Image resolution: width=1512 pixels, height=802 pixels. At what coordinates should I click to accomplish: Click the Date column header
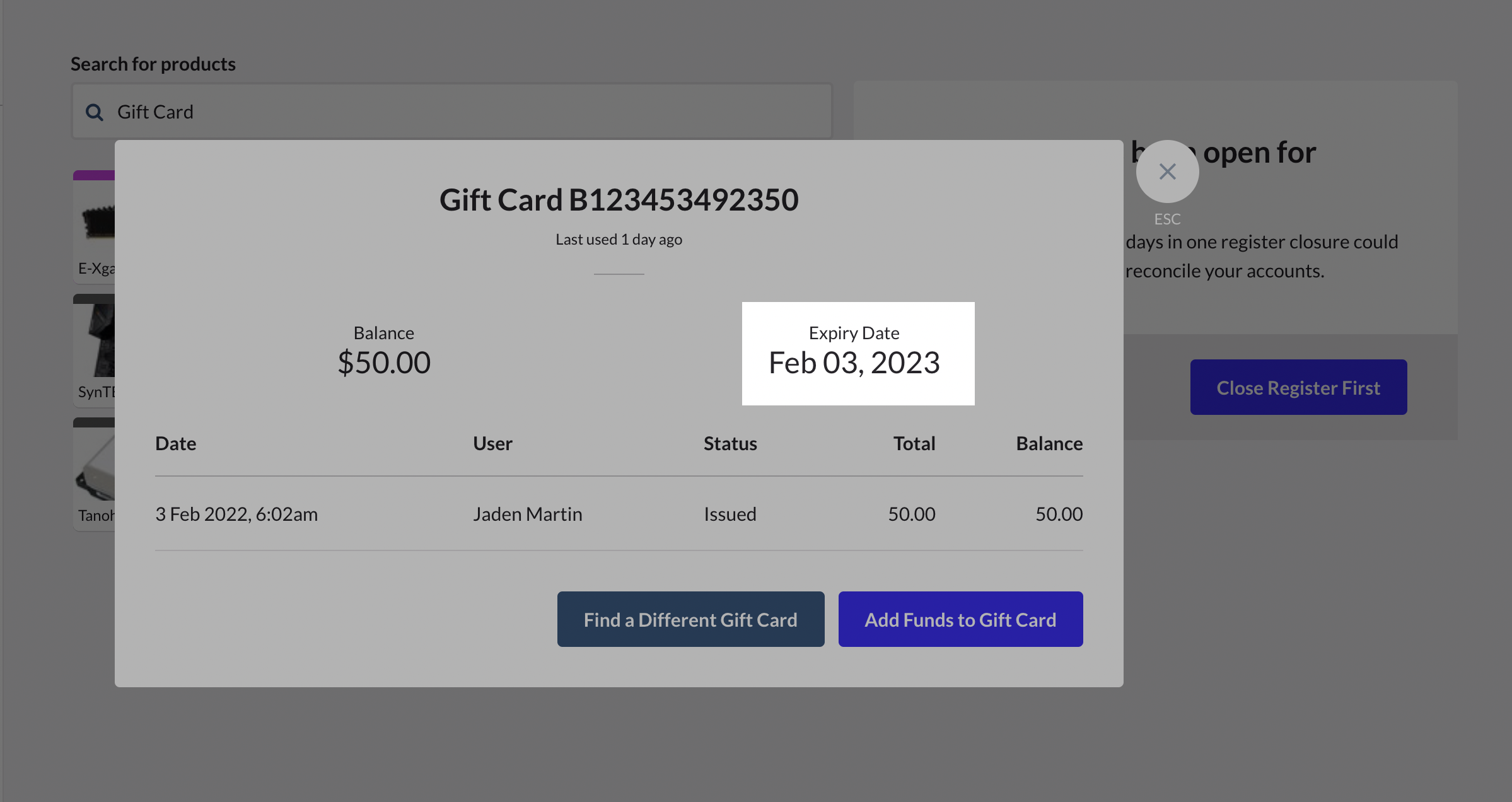176,443
